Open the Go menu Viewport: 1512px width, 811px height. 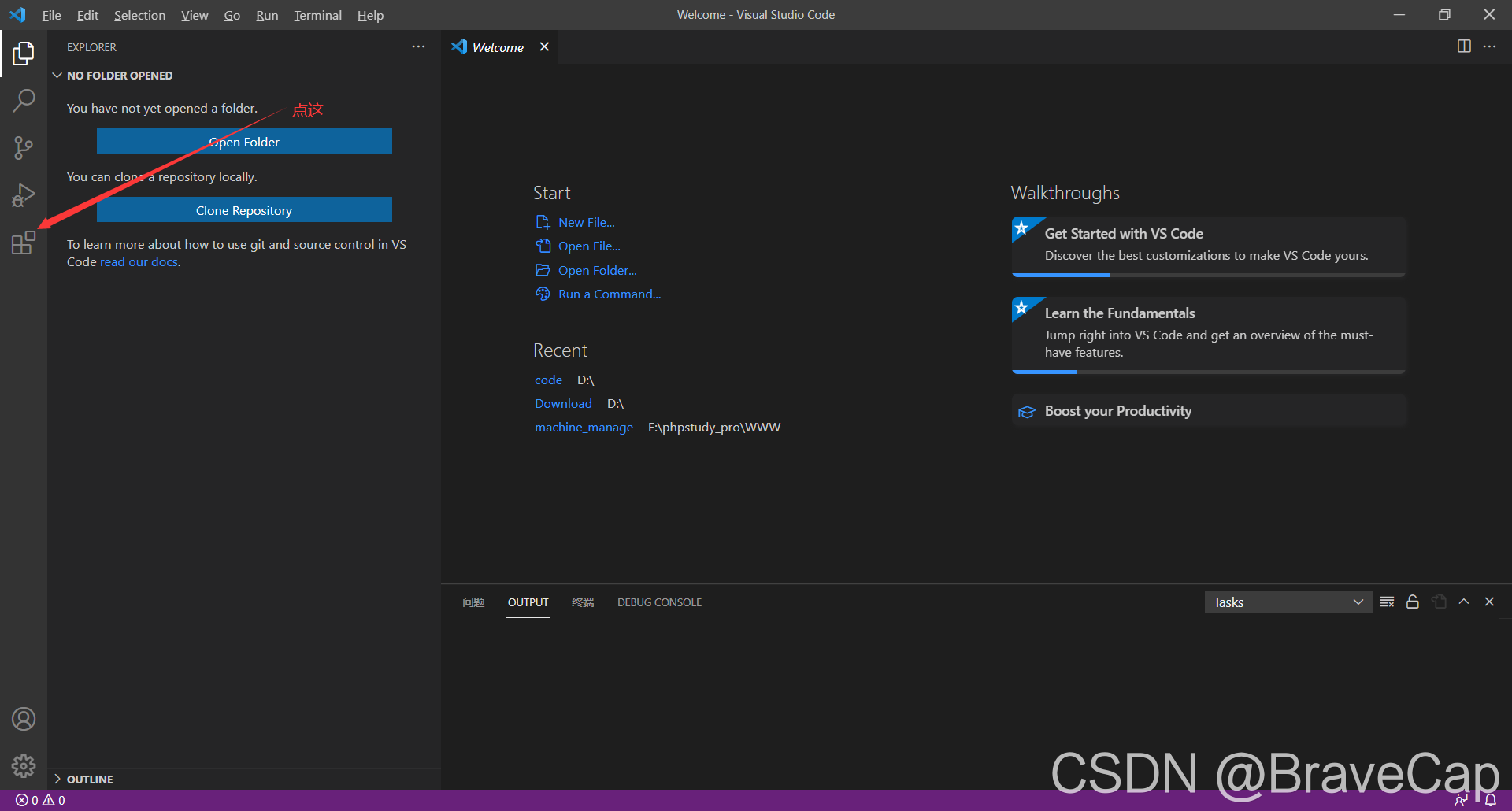click(232, 15)
